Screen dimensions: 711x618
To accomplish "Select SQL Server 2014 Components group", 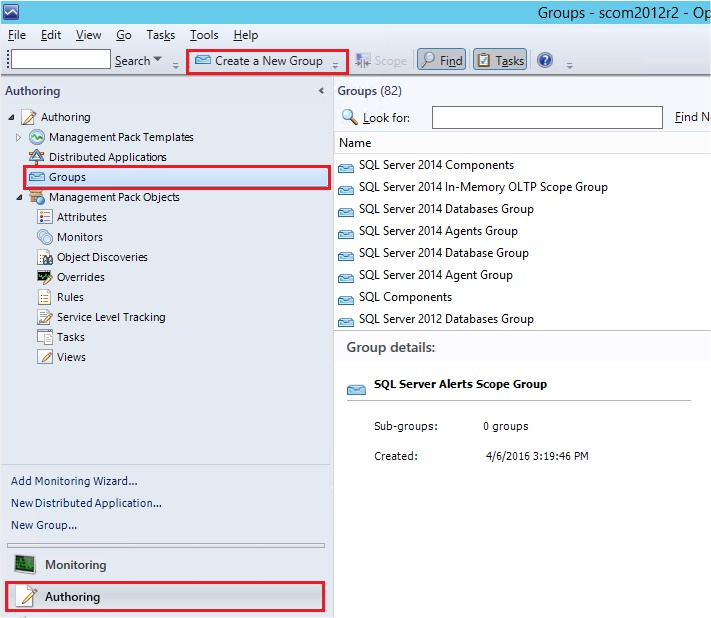I will pos(436,165).
